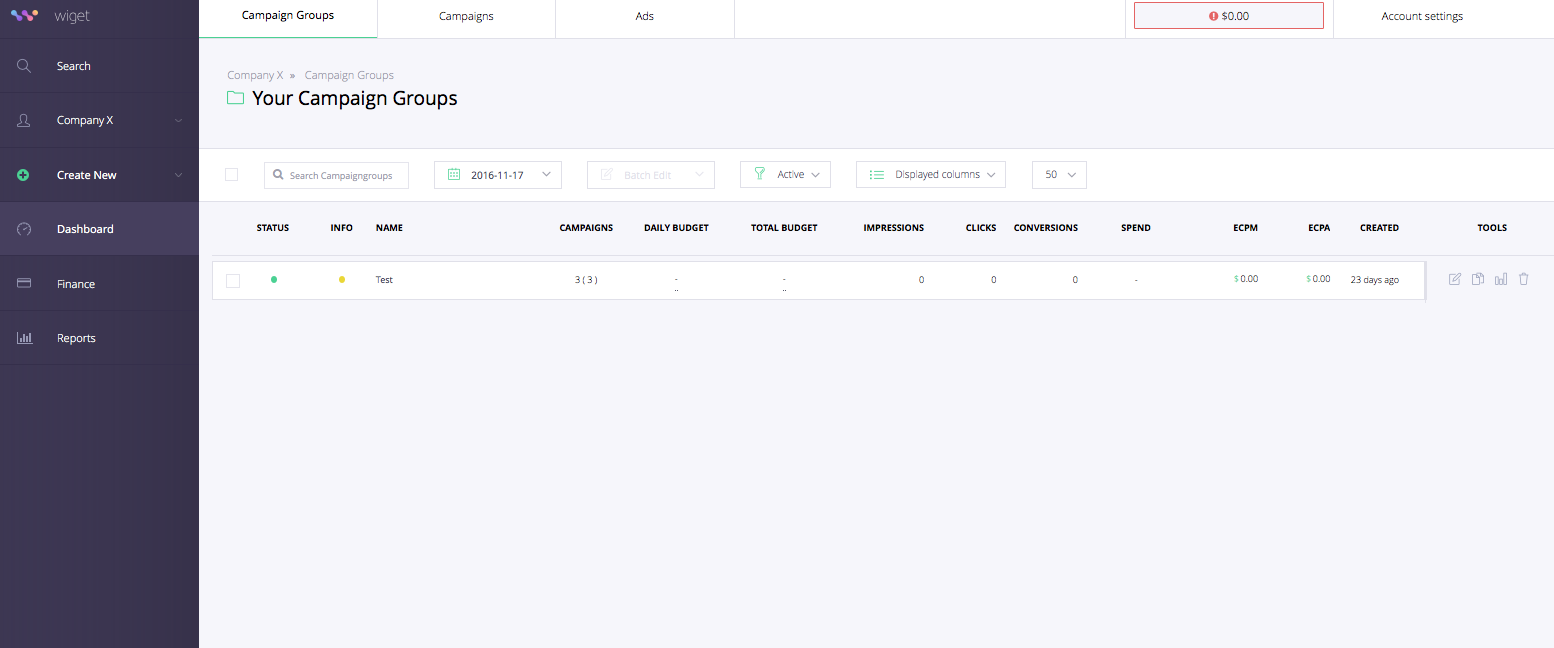Image resolution: width=1554 pixels, height=648 pixels.
Task: Click the edit icon for Test row
Action: pos(1455,279)
